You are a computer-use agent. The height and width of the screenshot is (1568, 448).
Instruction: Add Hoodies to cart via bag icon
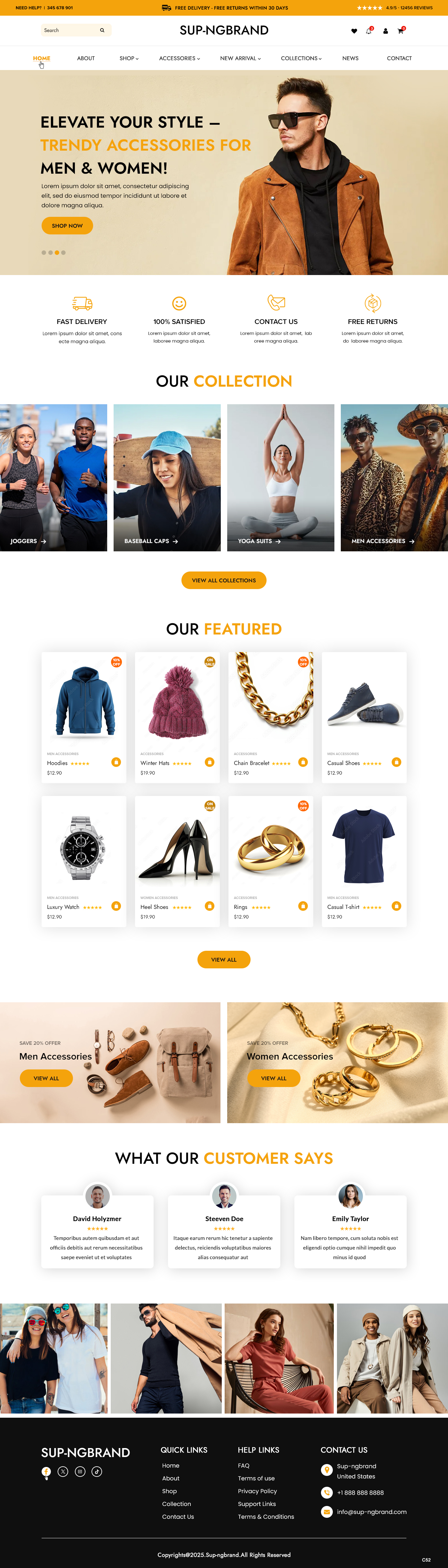pos(116,762)
